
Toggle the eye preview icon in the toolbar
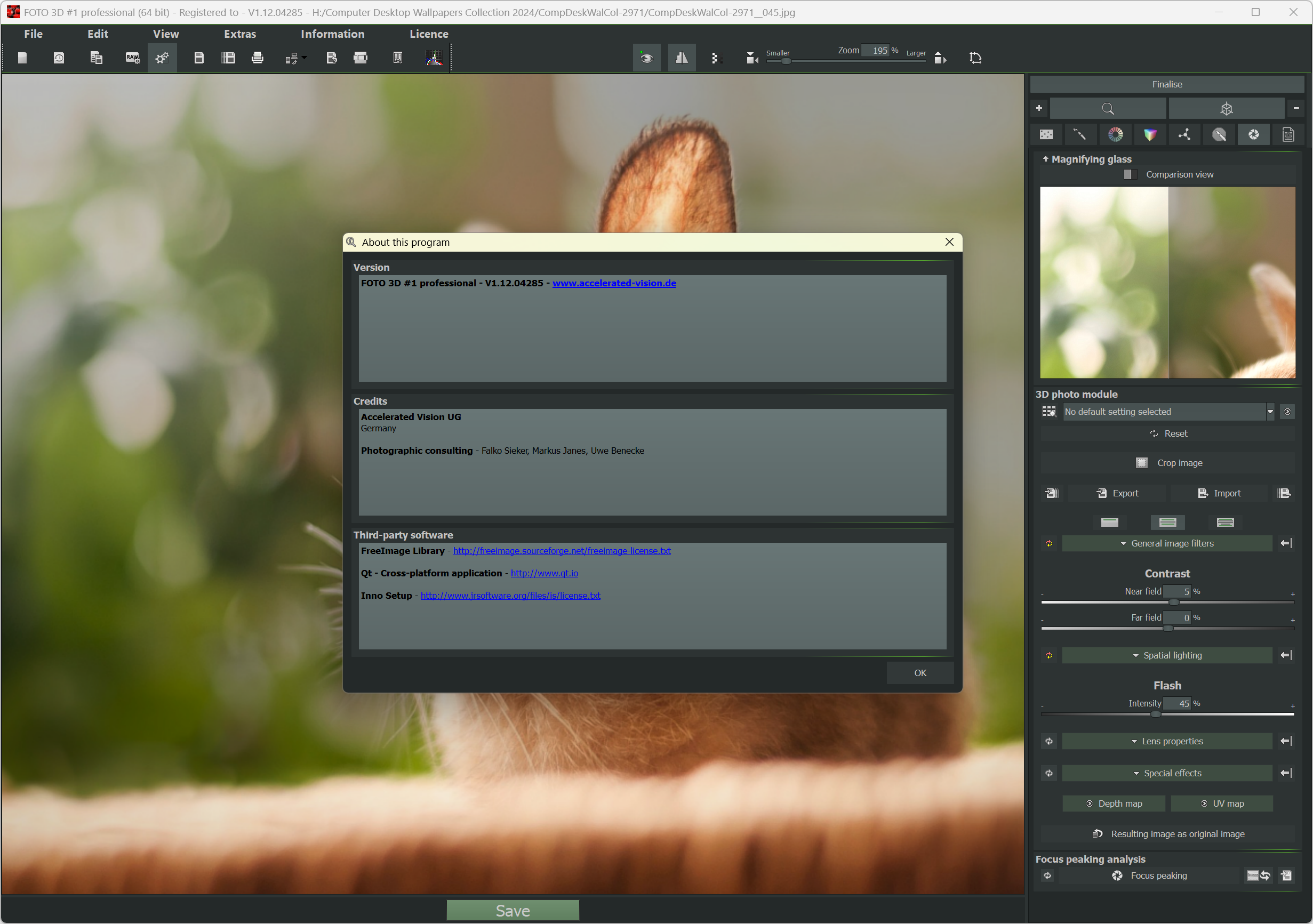(646, 58)
